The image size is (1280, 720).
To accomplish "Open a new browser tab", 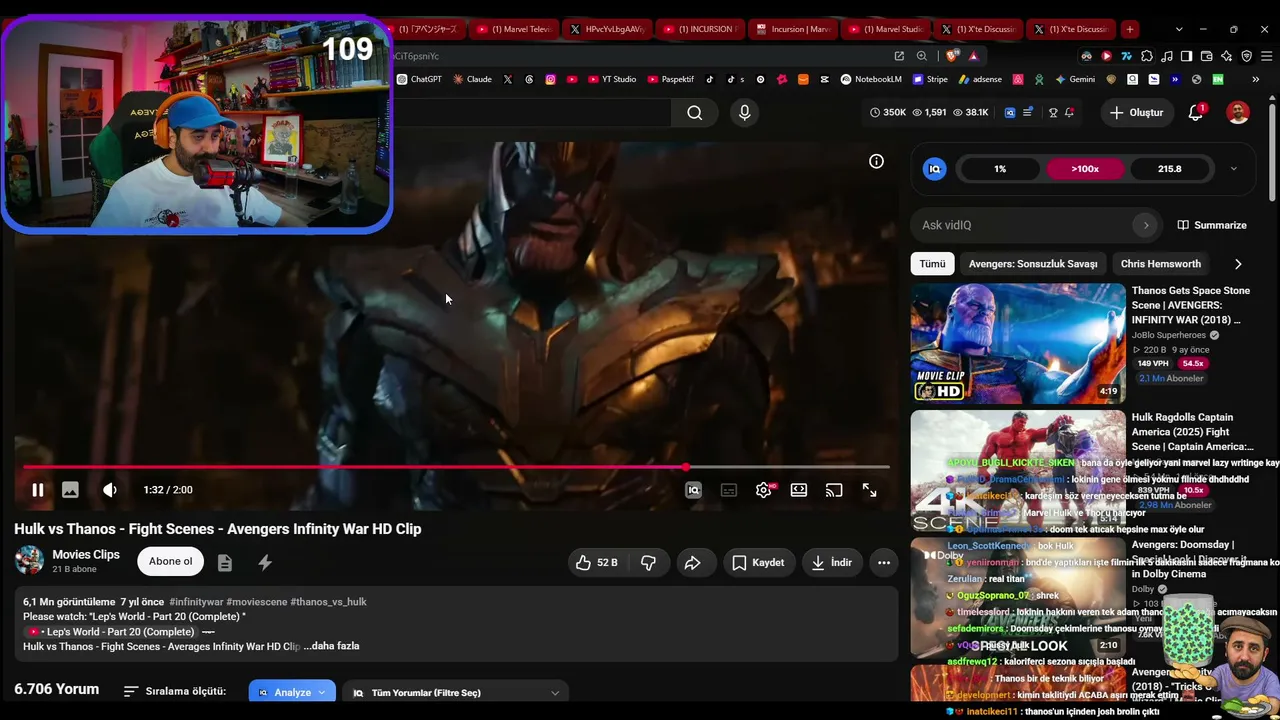I will coord(1130,29).
